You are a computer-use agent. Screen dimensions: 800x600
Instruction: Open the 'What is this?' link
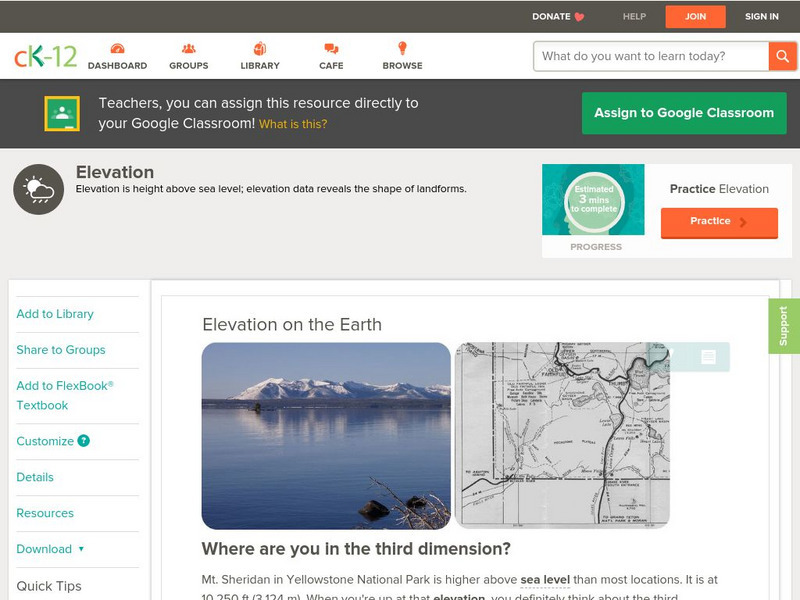293,124
